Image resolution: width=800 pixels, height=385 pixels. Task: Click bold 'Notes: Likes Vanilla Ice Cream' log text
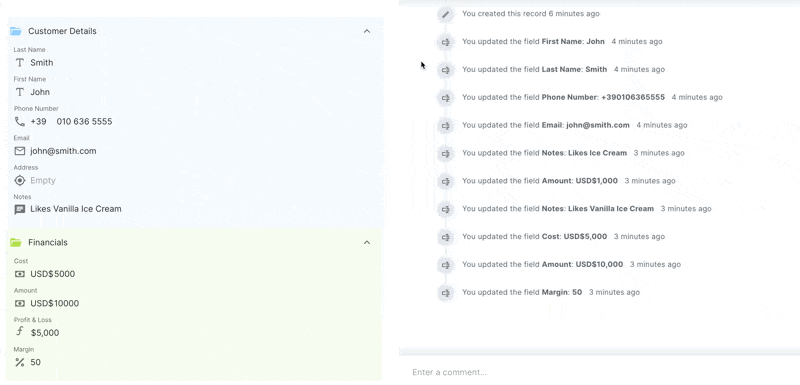(x=597, y=209)
